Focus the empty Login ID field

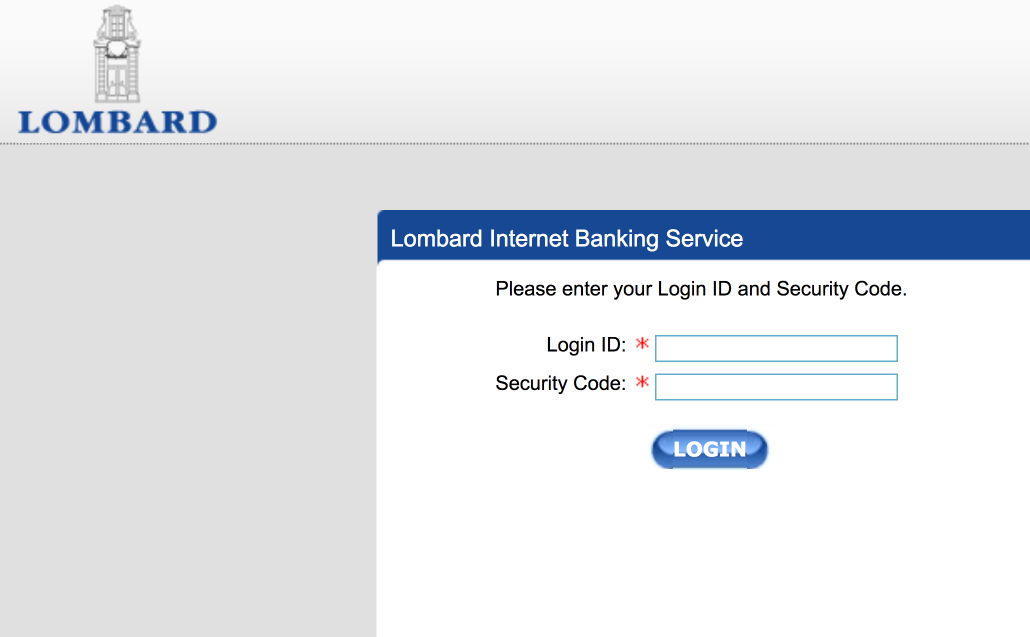[x=775, y=348]
